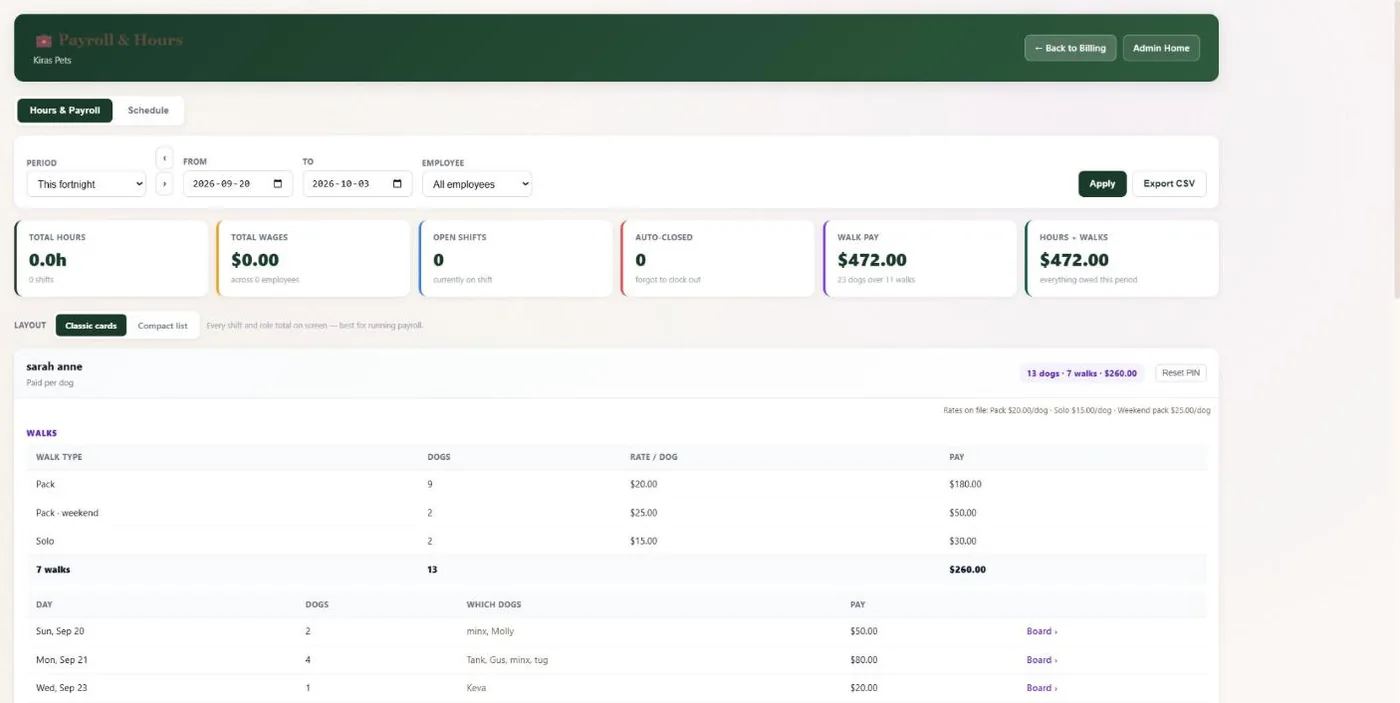The height and width of the screenshot is (703, 1400).
Task: Click the 'WALKS' section heading
Action: 41,433
